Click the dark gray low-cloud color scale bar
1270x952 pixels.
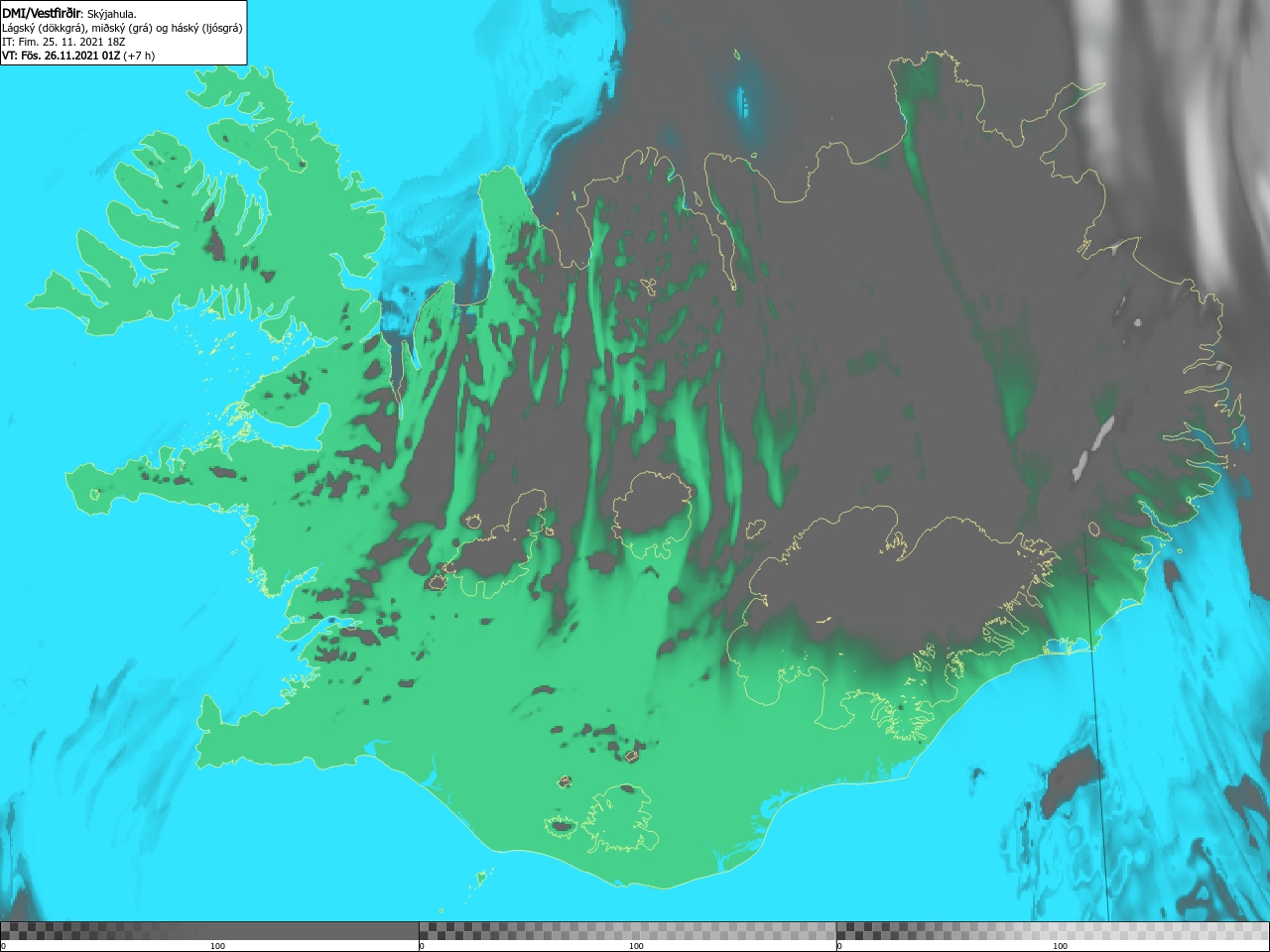tap(209, 931)
